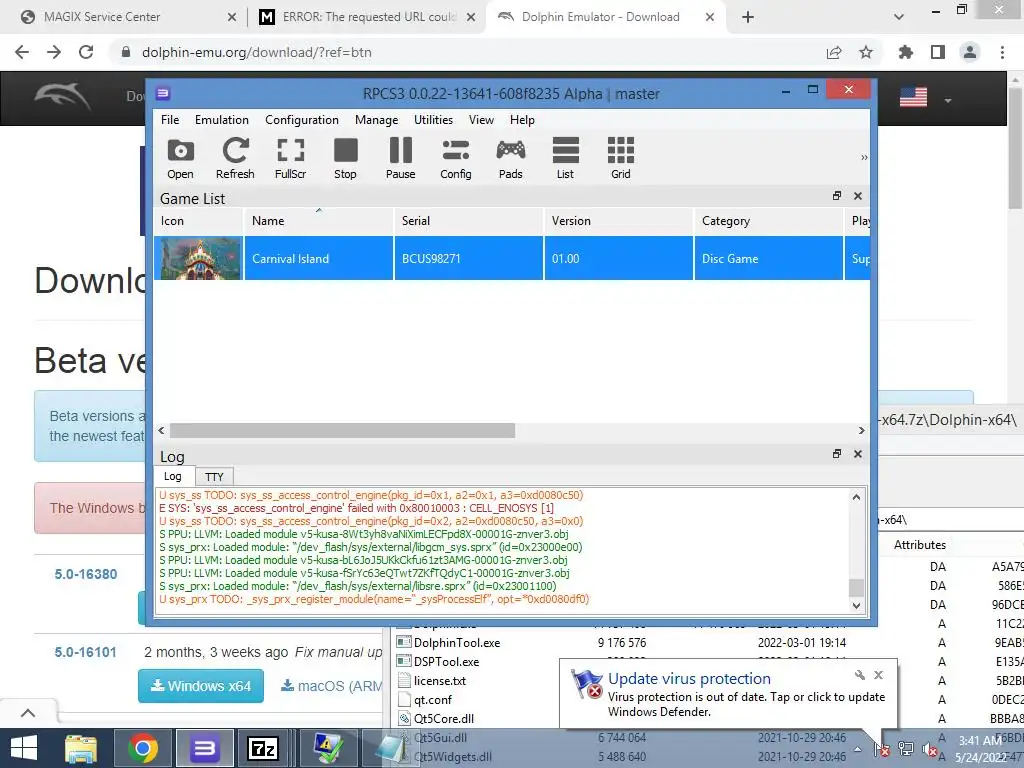This screenshot has width=1024, height=768.
Task: Open Chrome extensions puzzle icon
Action: 906,52
